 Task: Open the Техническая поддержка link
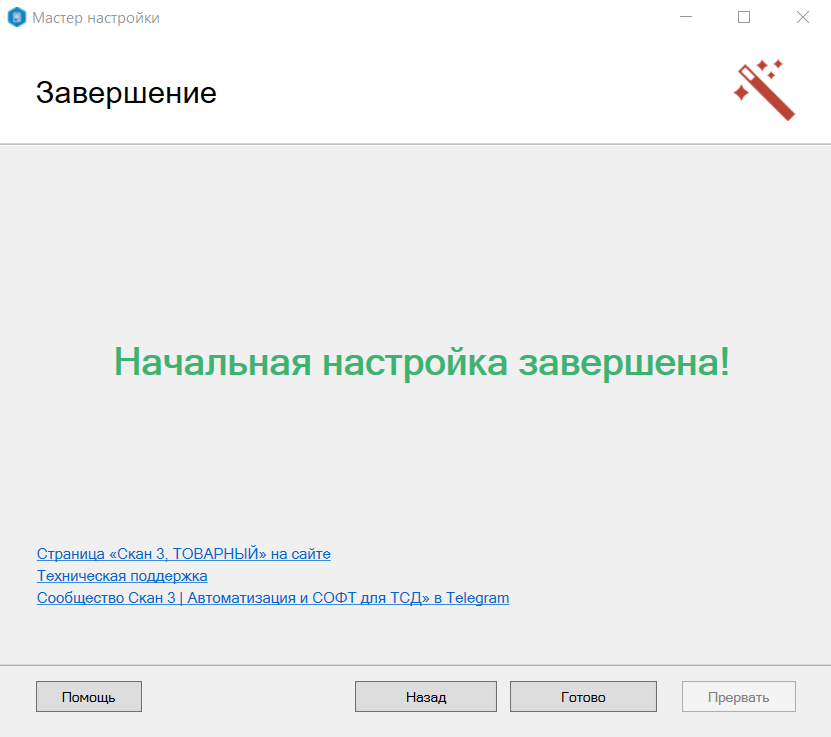click(122, 576)
